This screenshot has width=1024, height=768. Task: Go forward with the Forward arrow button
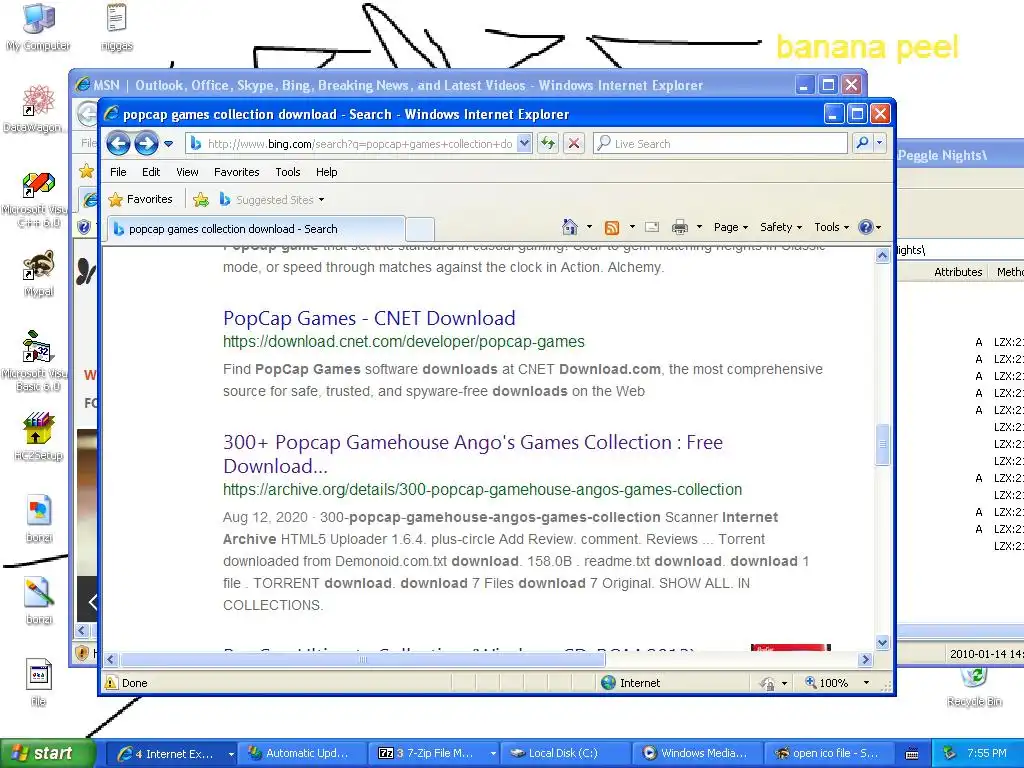(146, 143)
